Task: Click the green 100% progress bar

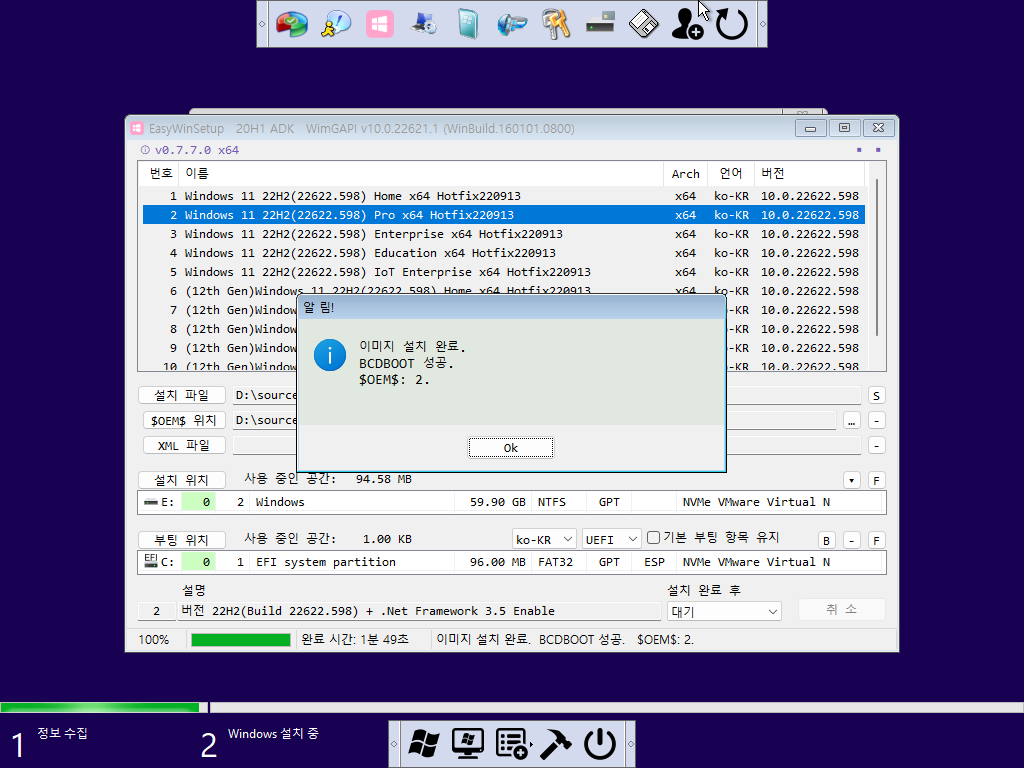Action: [x=241, y=640]
